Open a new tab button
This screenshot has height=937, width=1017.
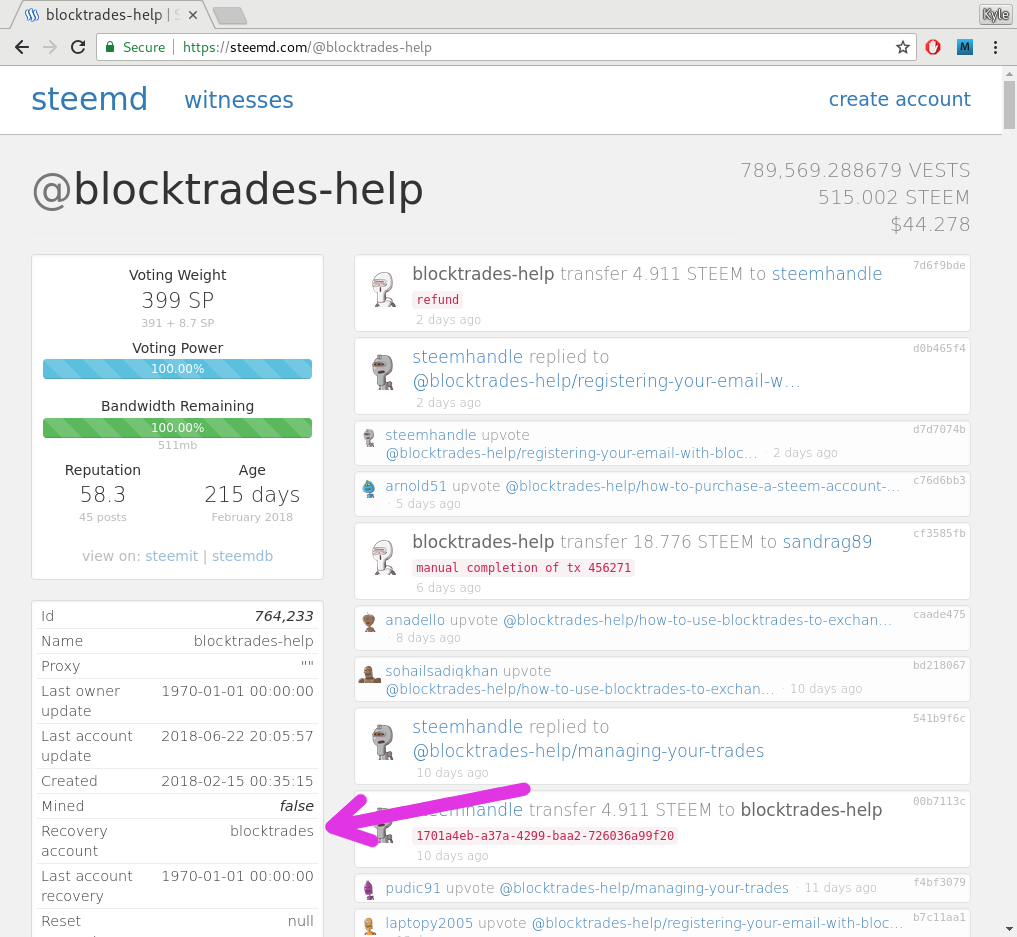point(230,15)
